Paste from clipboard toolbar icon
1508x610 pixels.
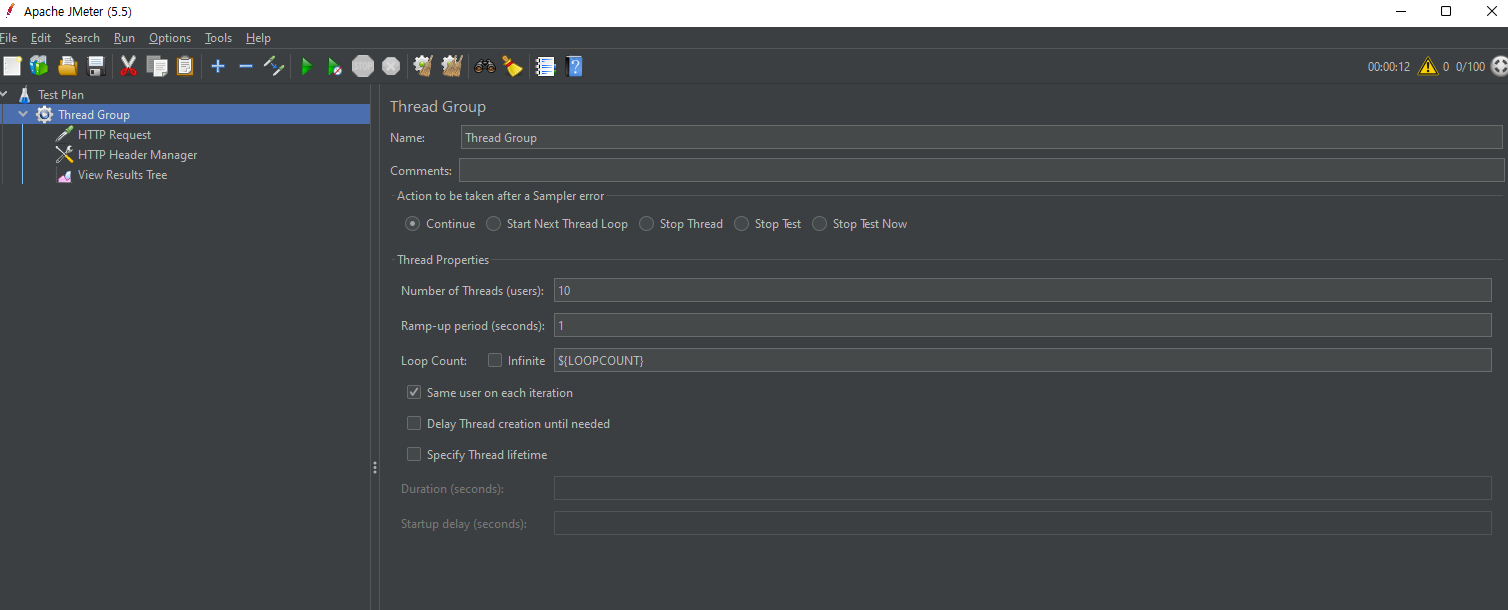pos(185,66)
